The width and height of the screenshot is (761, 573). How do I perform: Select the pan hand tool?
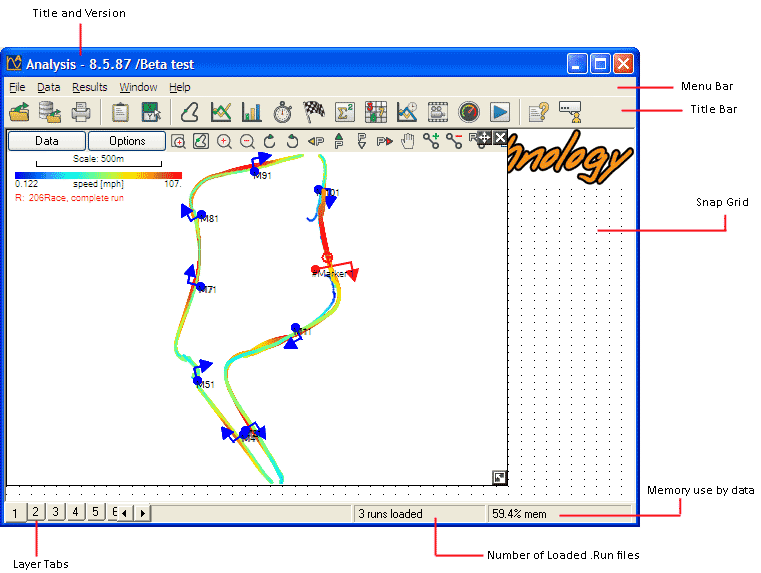[x=408, y=142]
